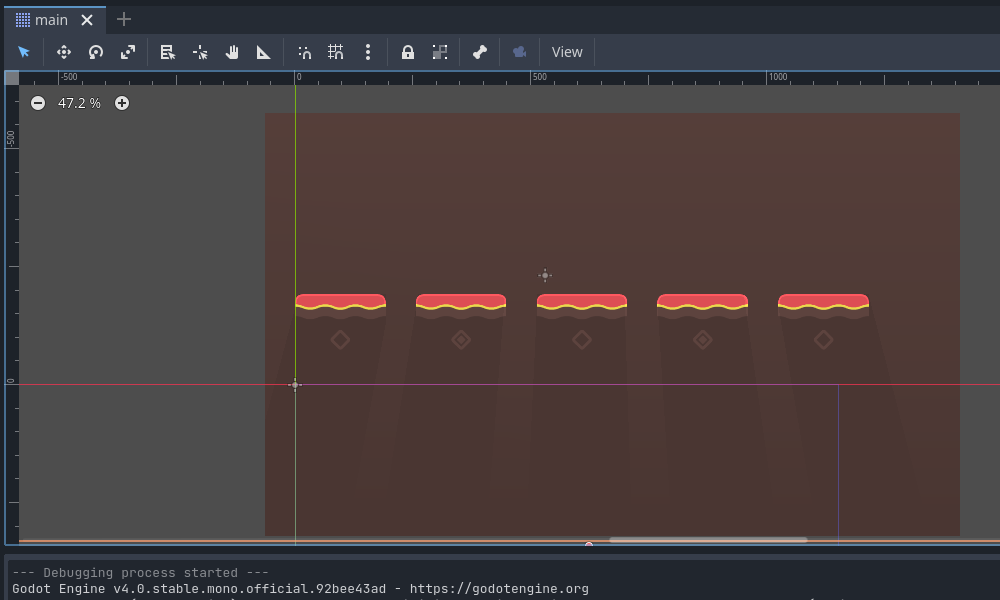Activate the Select Mode arrow tool
Viewport: 1000px width, 600px height.
24,52
